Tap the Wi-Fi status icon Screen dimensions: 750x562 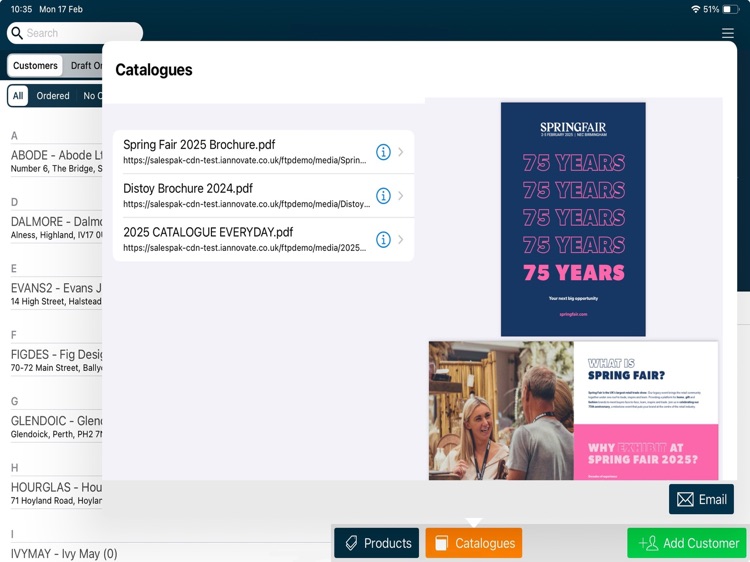click(695, 9)
